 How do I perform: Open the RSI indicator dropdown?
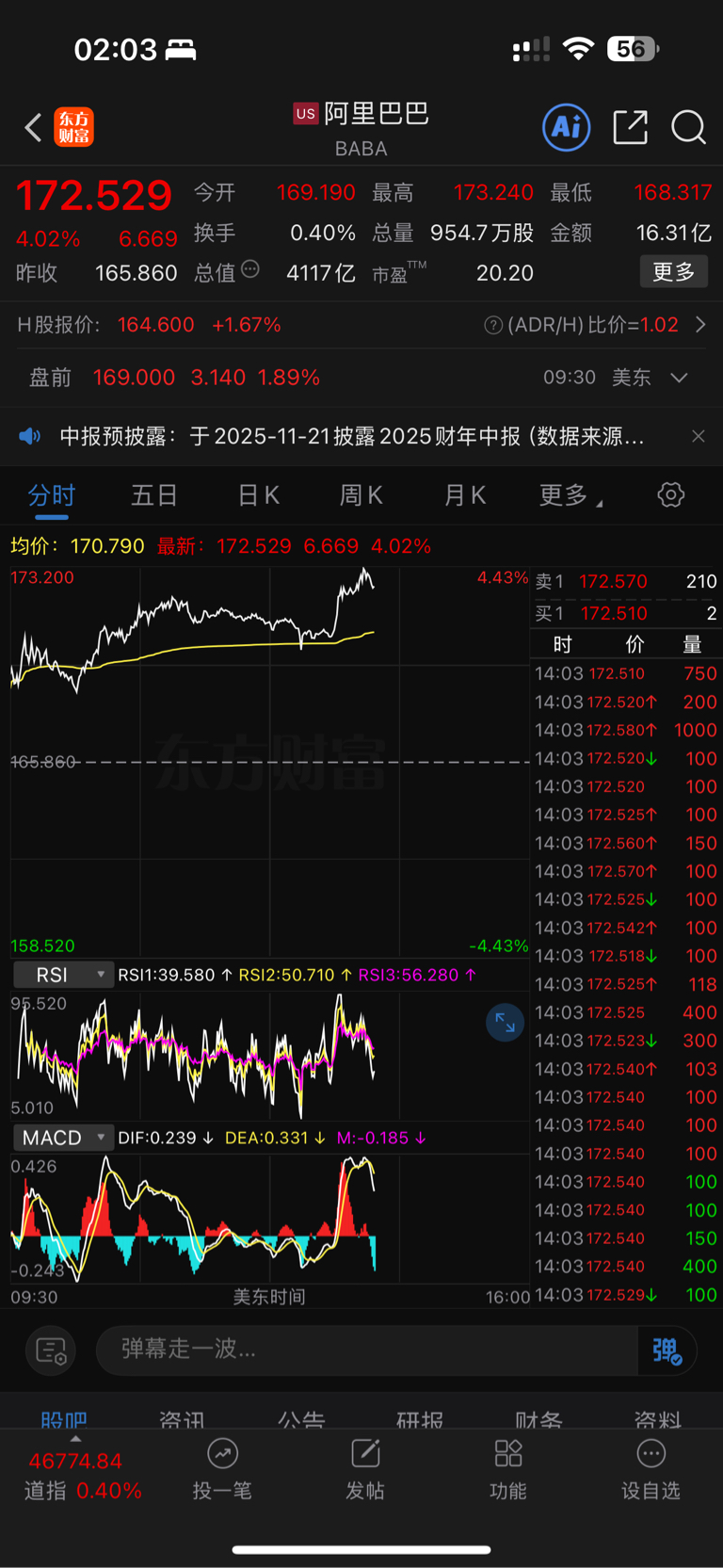pyautogui.click(x=63, y=975)
